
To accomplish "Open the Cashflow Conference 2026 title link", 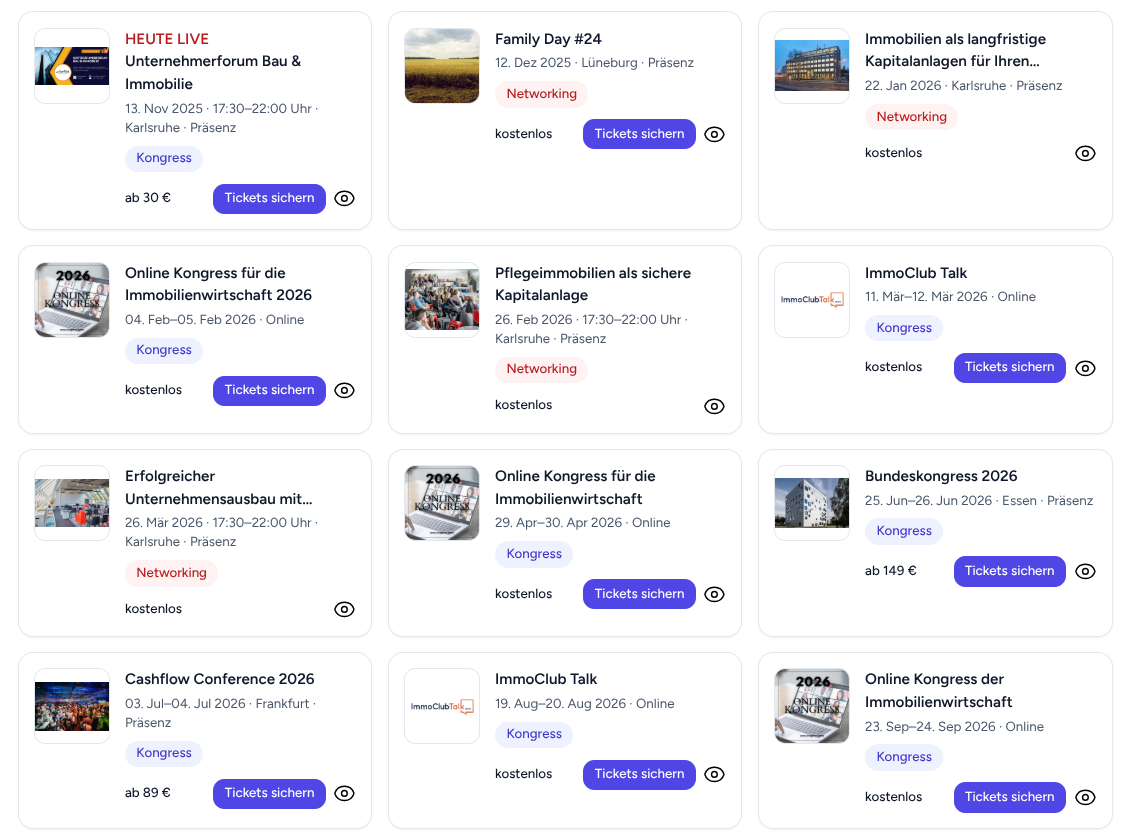I will (x=219, y=679).
